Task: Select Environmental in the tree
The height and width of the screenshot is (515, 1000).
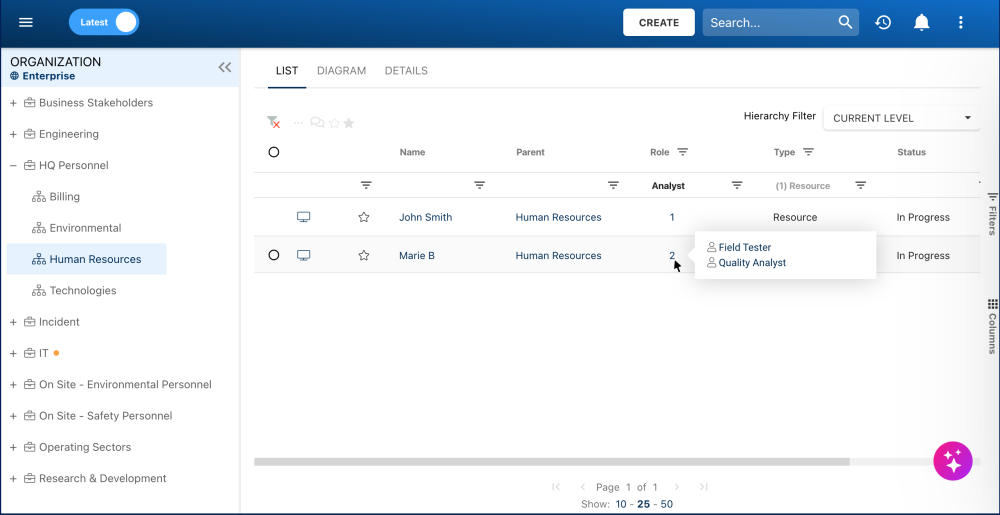Action: (x=85, y=228)
